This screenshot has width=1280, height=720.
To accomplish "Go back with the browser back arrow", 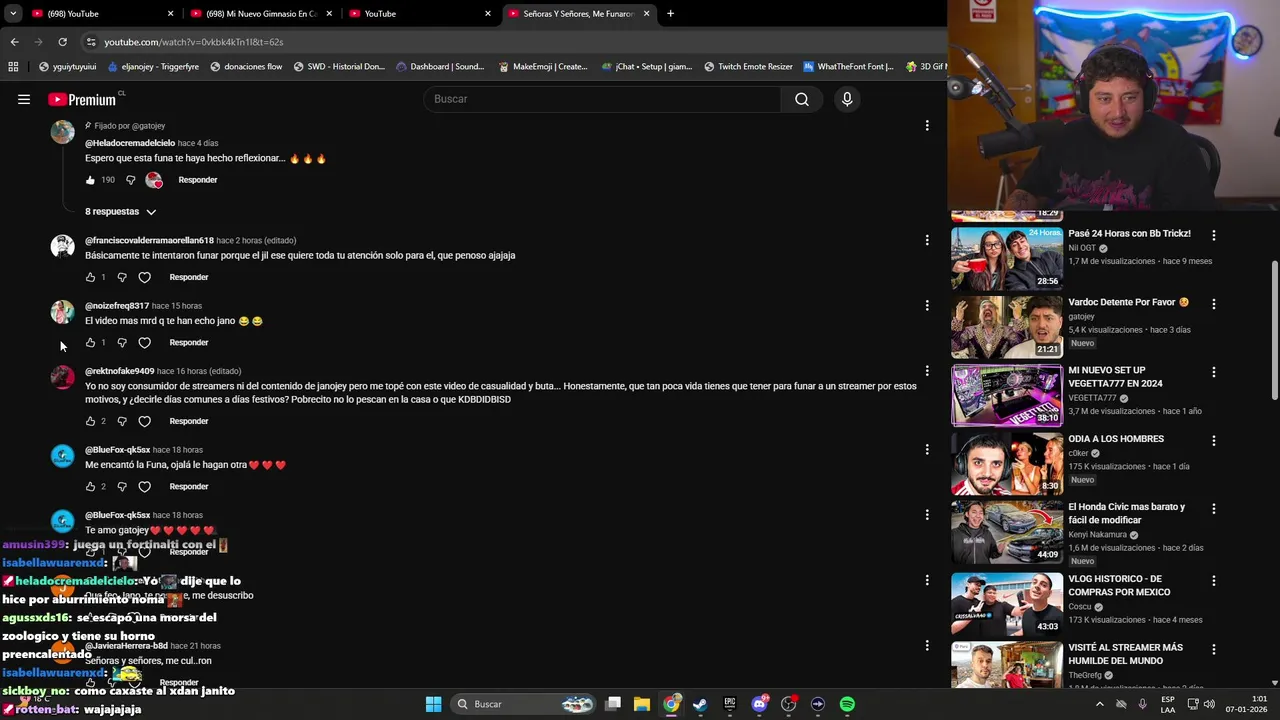I will [x=14, y=42].
